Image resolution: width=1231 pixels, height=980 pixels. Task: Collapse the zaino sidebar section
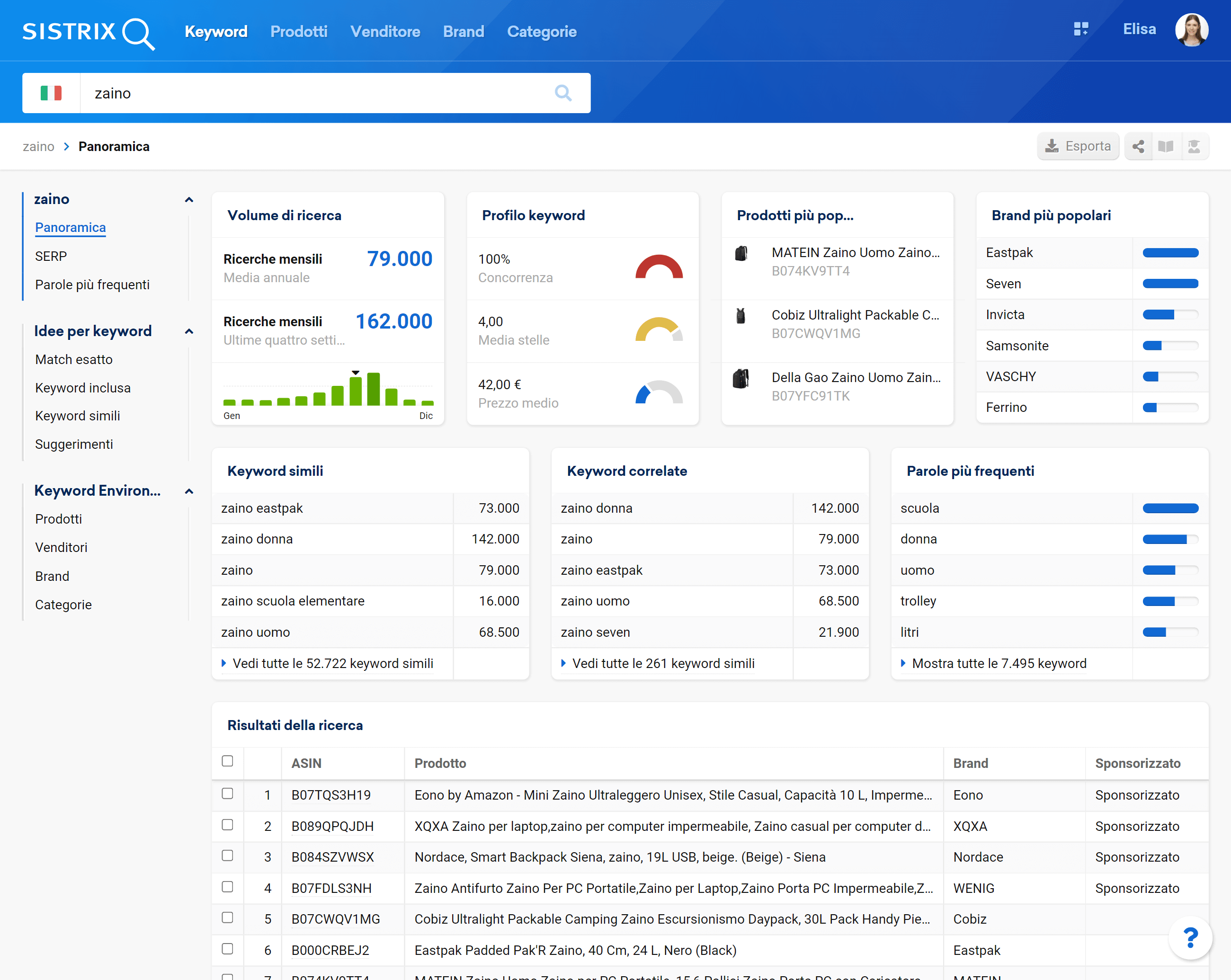(189, 200)
